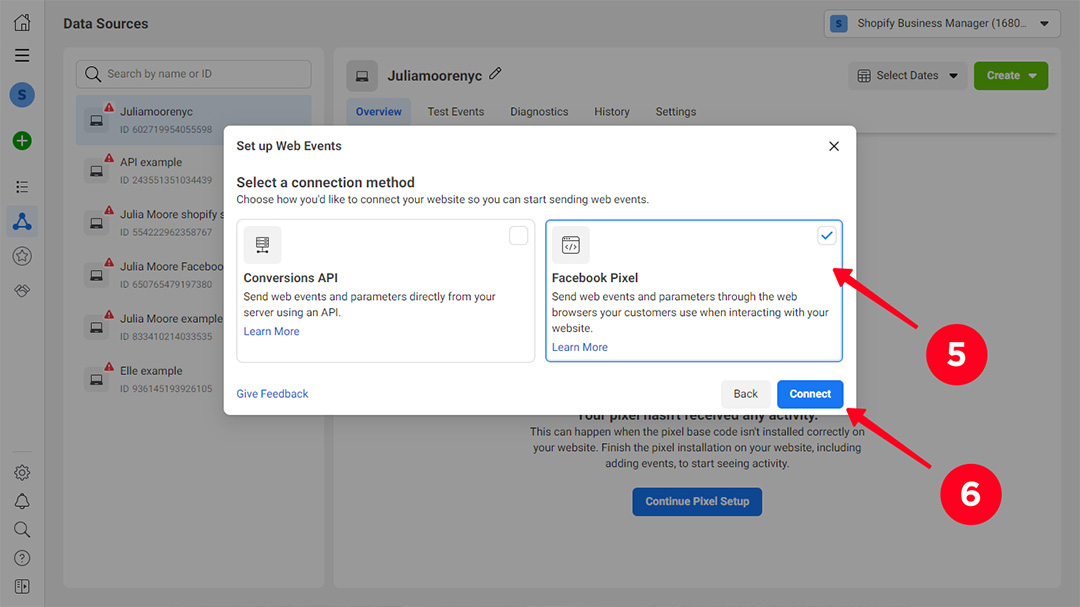Open notifications bell icon
Viewport: 1080px width, 607px height.
point(22,501)
